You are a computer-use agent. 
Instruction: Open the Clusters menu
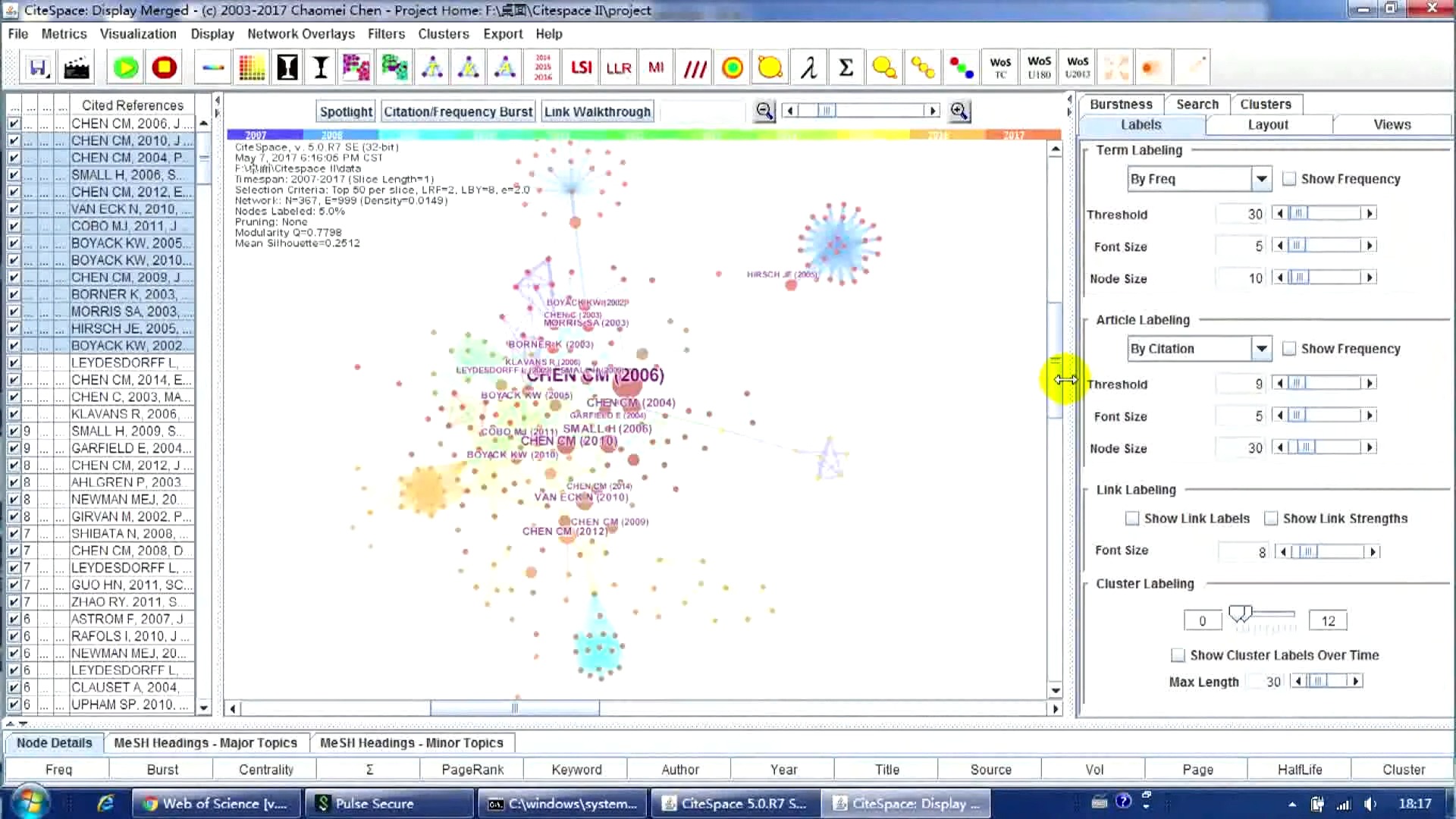coord(443,34)
